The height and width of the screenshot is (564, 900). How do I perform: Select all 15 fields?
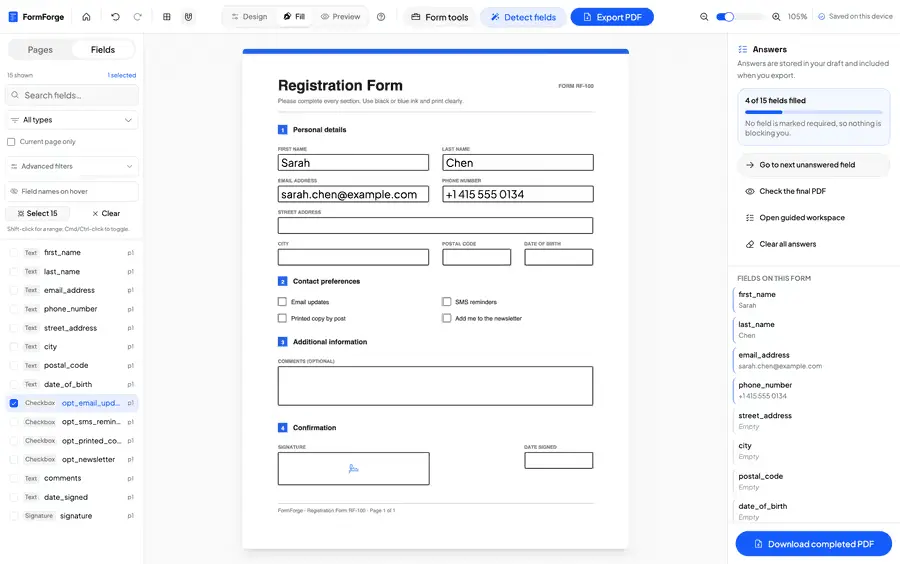click(37, 213)
